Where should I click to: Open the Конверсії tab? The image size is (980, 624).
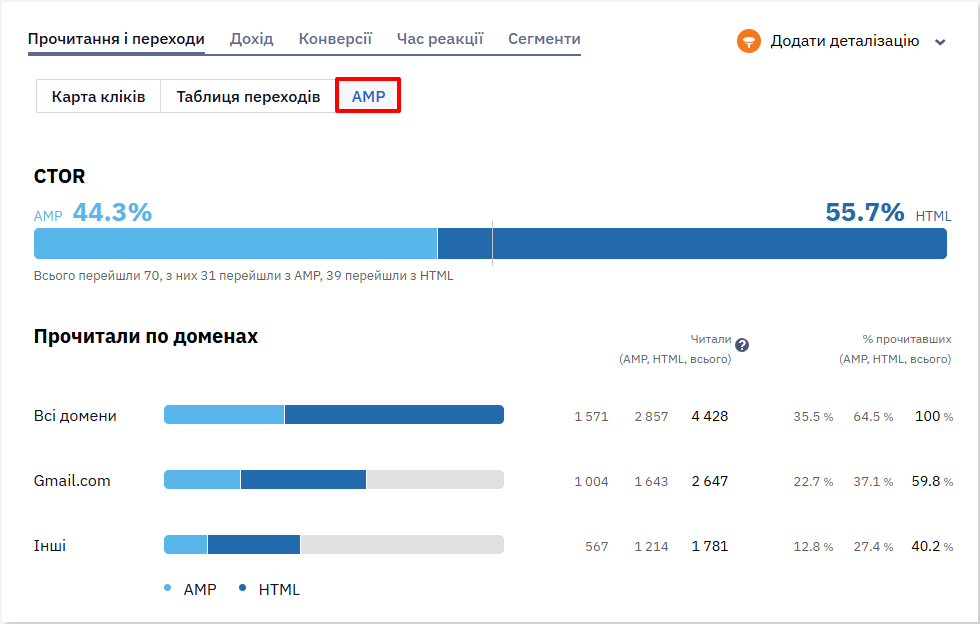pyautogui.click(x=335, y=39)
